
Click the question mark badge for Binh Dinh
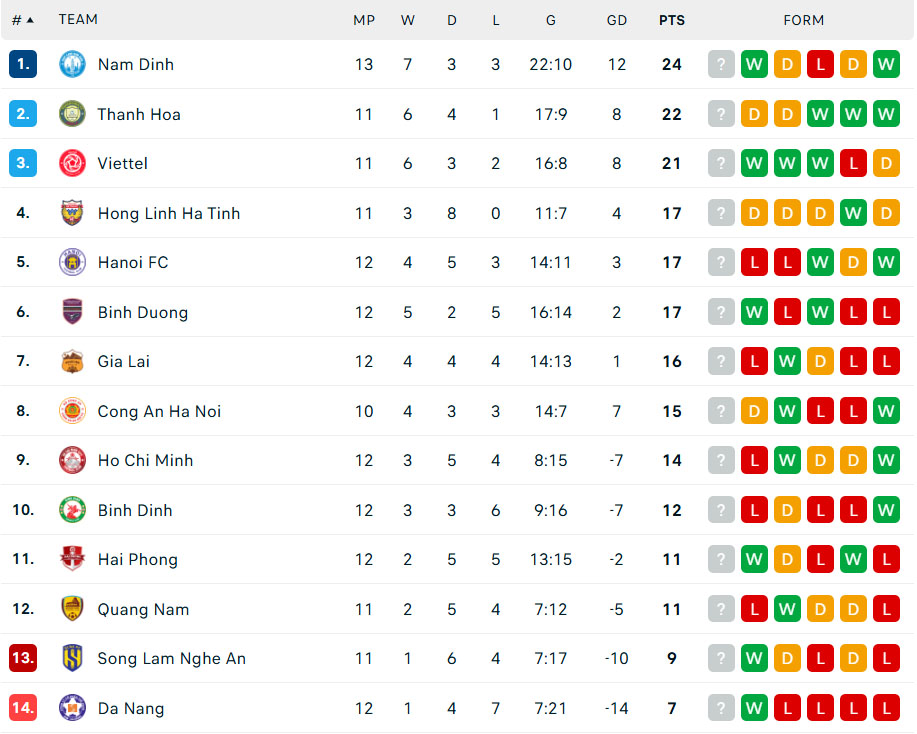pos(721,510)
